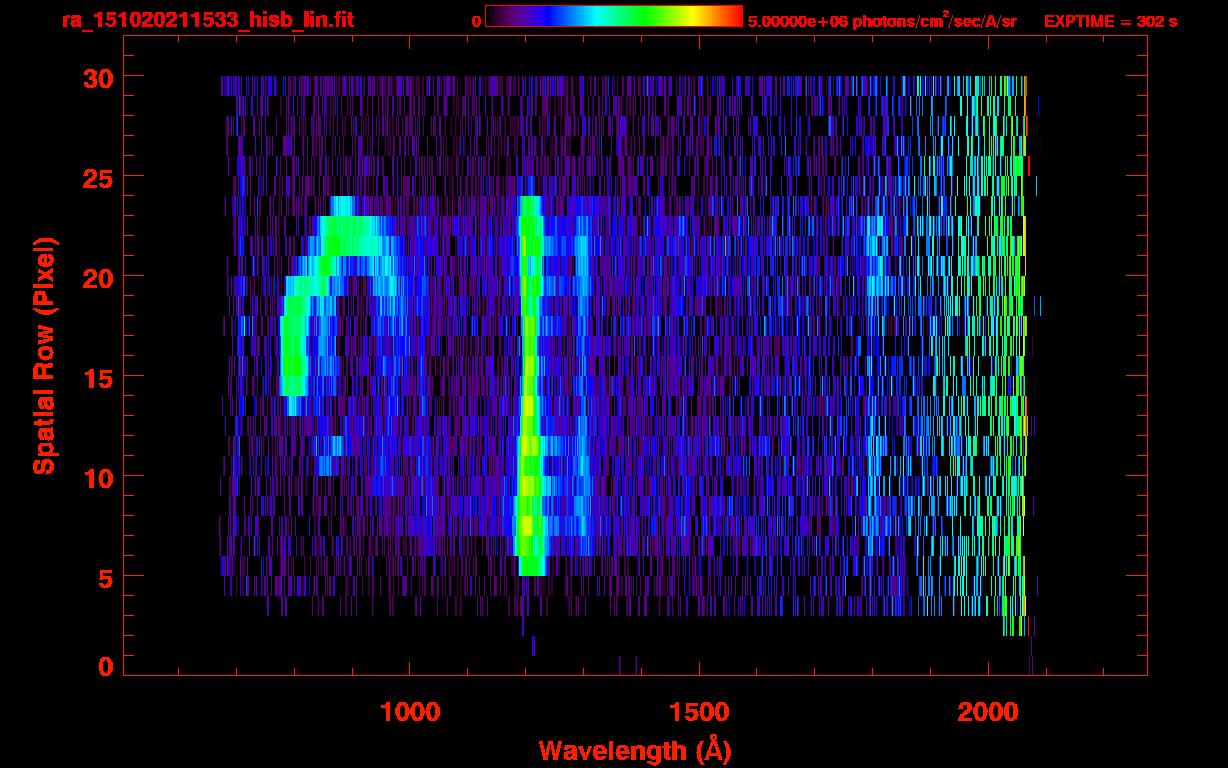Click the rainbow color scale bar
The width and height of the screenshot is (1228, 768).
pyautogui.click(x=614, y=16)
